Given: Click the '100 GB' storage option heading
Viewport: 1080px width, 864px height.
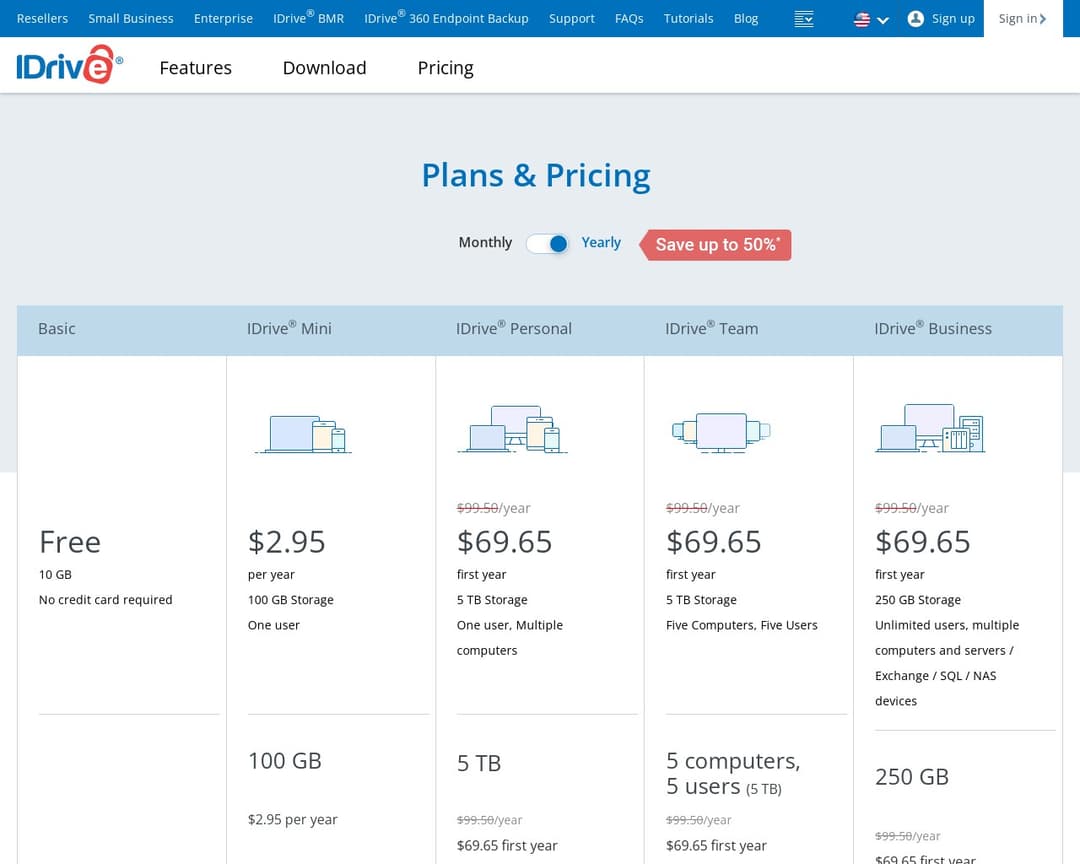Looking at the screenshot, I should (284, 761).
